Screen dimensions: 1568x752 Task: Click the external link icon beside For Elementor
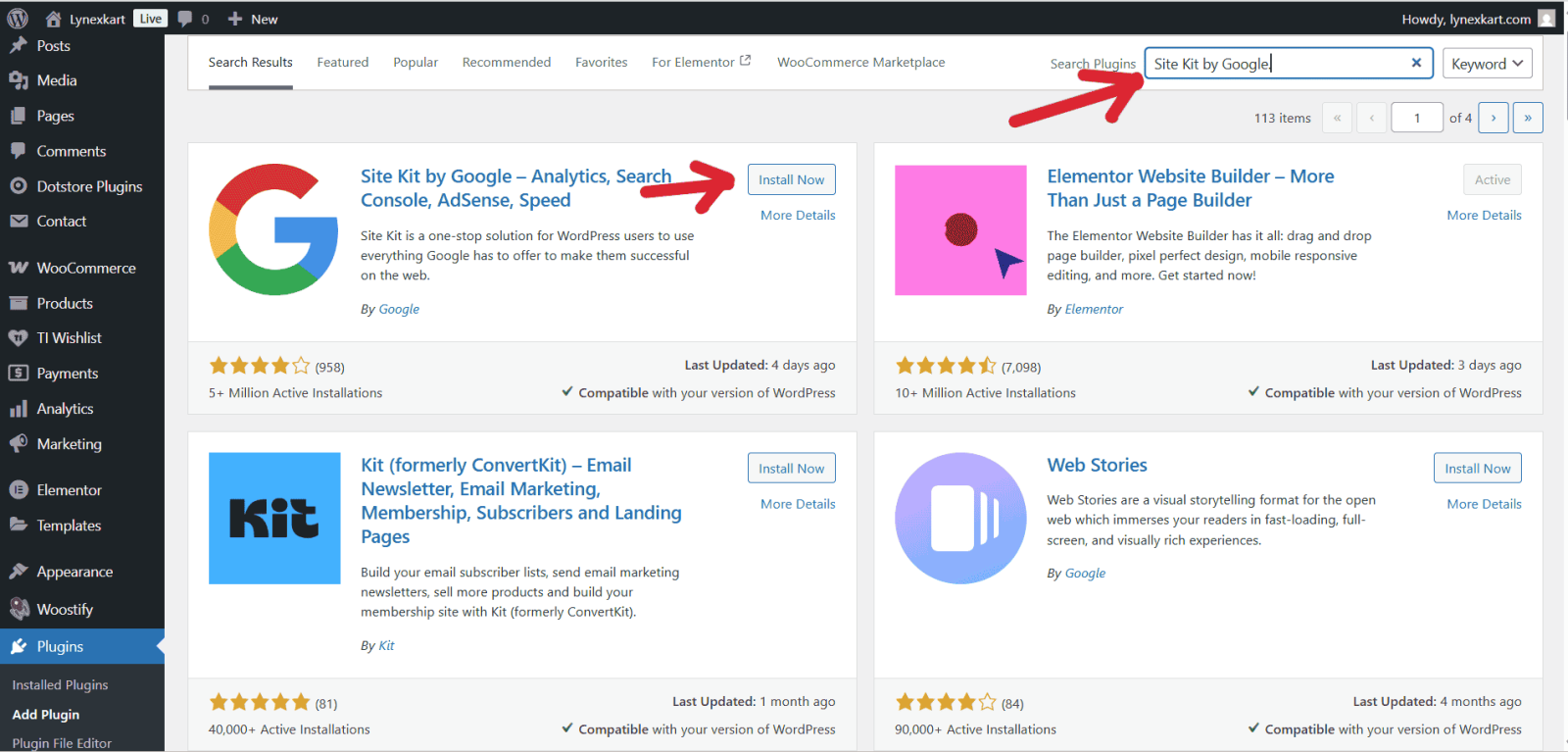pyautogui.click(x=745, y=61)
